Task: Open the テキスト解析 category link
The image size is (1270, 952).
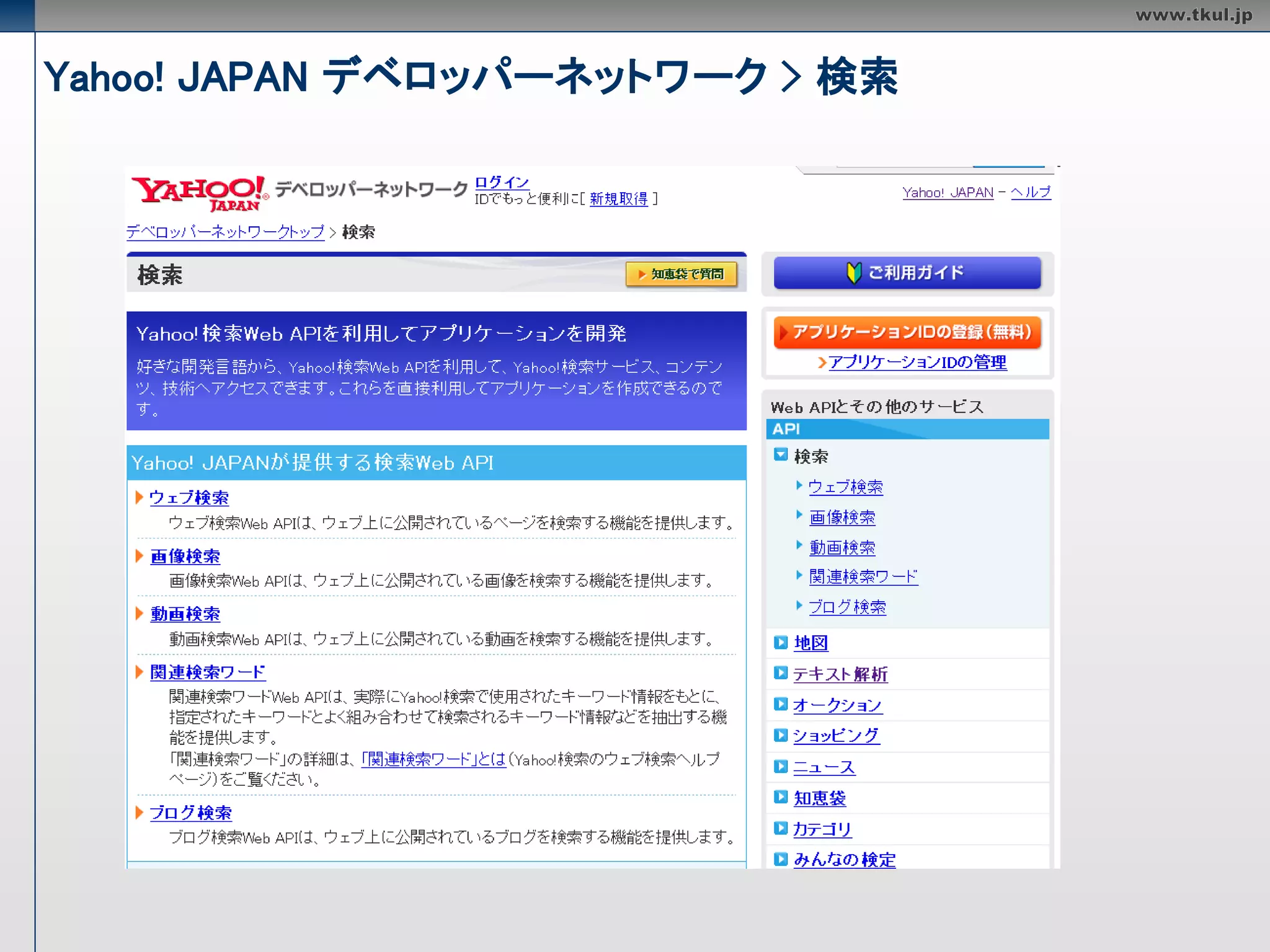Action: coord(841,674)
